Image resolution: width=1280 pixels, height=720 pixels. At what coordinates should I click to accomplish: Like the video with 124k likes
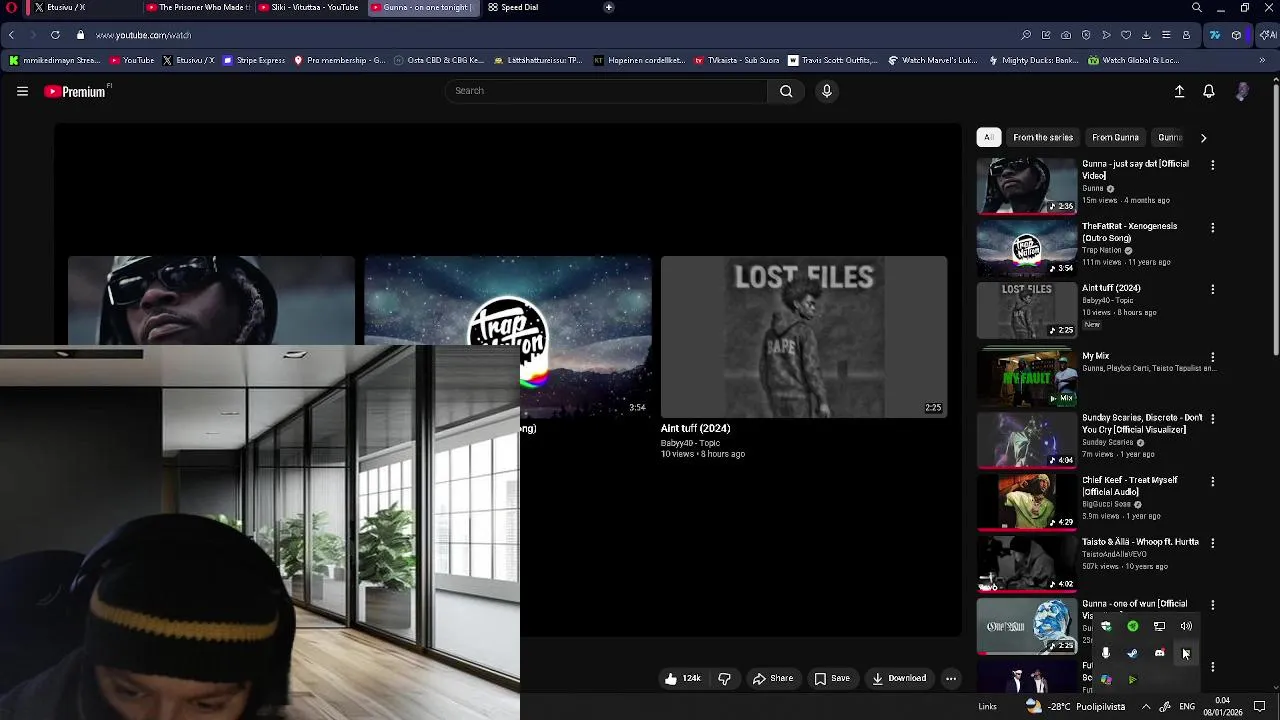(x=682, y=678)
